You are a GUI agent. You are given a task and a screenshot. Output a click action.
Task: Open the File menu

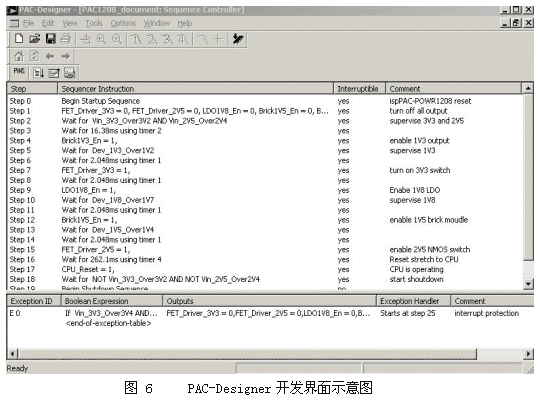(x=28, y=23)
